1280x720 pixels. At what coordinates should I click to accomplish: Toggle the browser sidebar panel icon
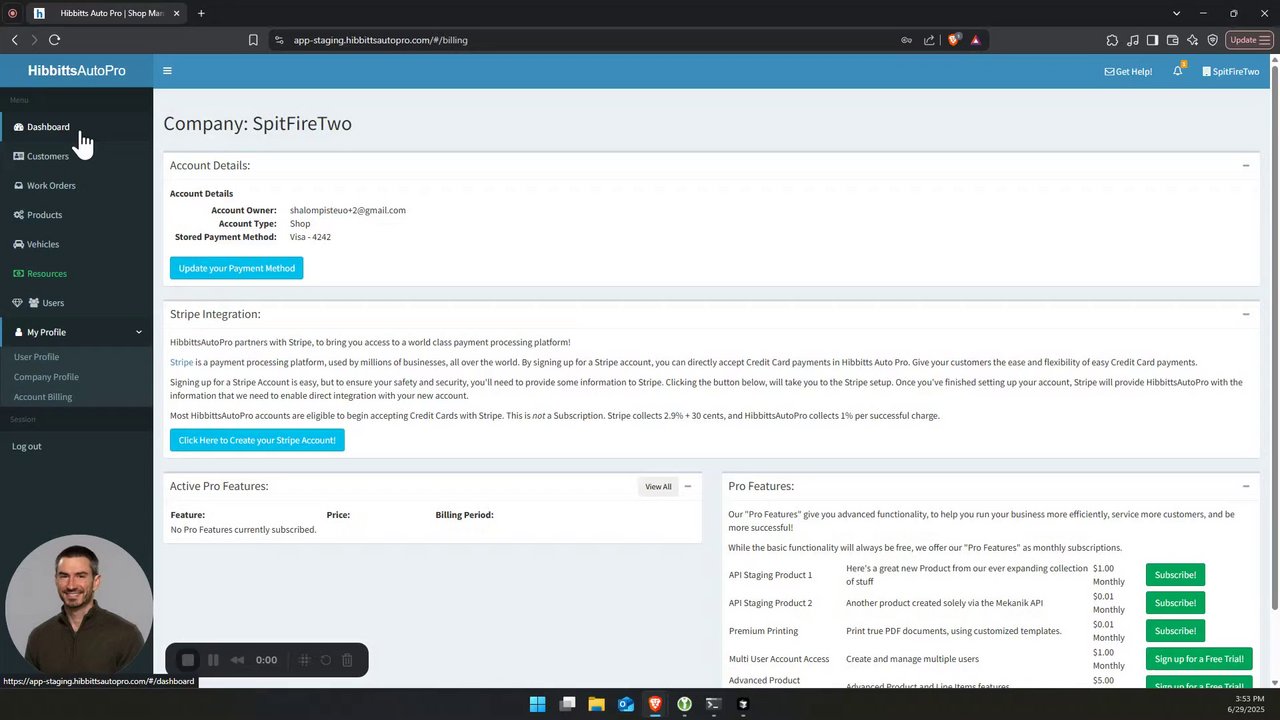click(x=1152, y=40)
